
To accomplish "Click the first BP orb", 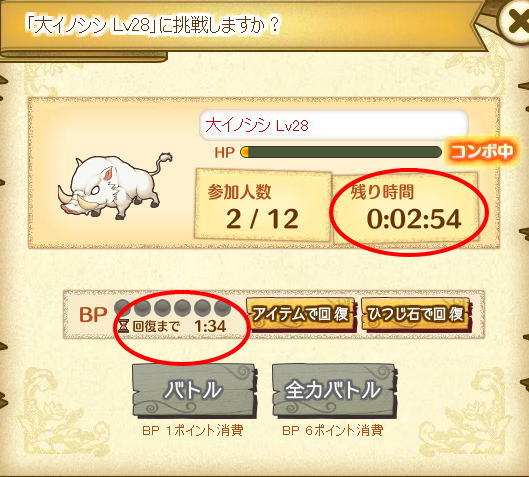I will pyautogui.click(x=122, y=308).
